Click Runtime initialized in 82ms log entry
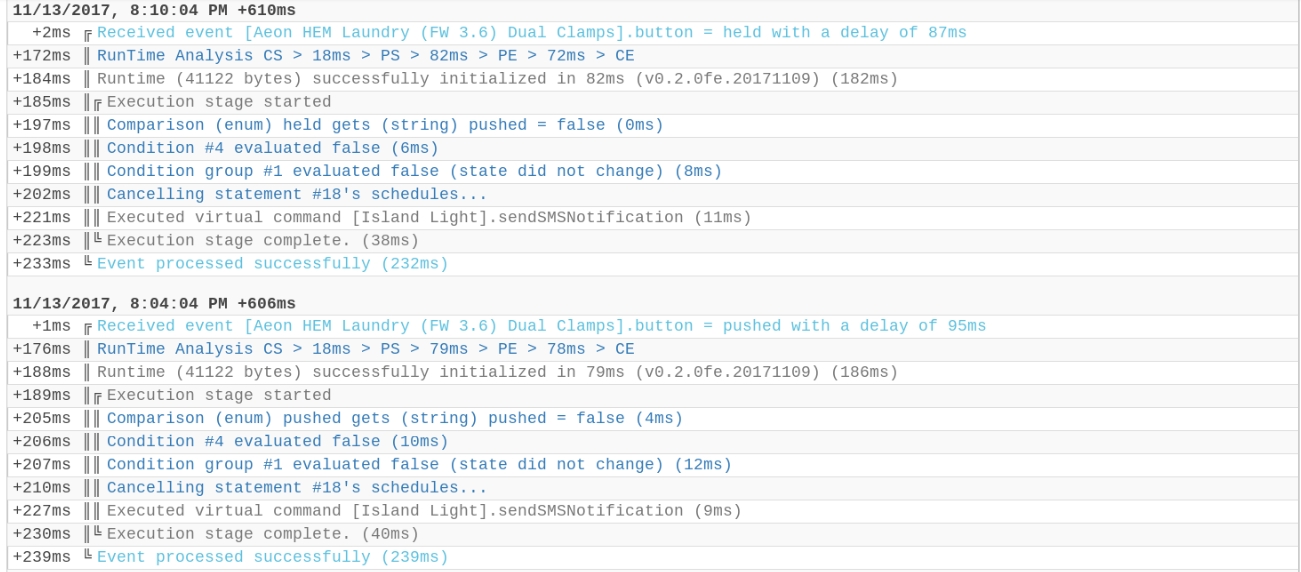 pyautogui.click(x=498, y=79)
